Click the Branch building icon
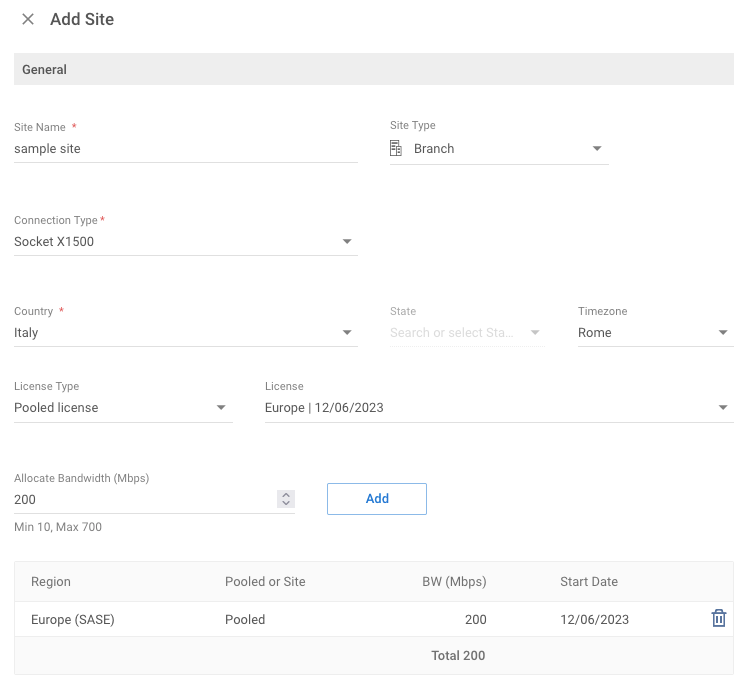The width and height of the screenshot is (743, 687). pos(396,148)
